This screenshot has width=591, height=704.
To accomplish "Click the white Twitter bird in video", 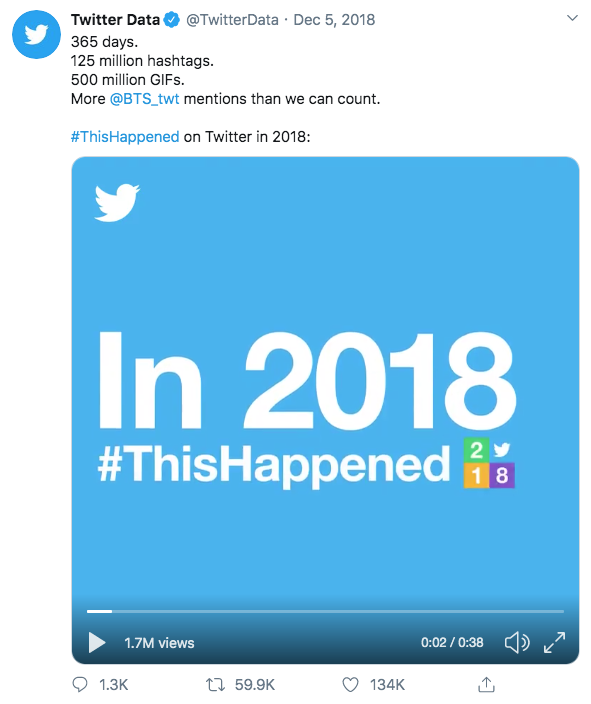I will click(x=117, y=202).
